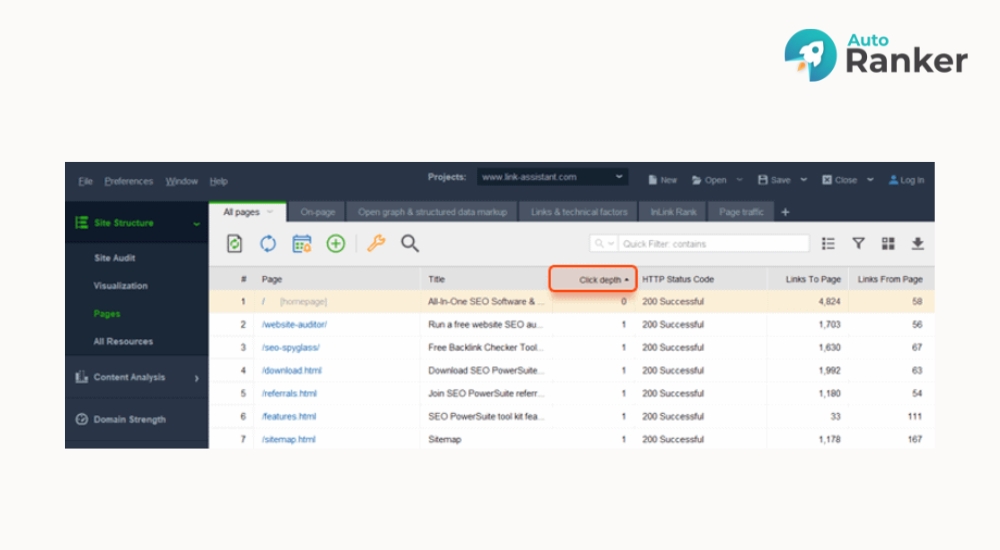Click the green add plus icon
This screenshot has width=1000, height=550.
tap(335, 244)
